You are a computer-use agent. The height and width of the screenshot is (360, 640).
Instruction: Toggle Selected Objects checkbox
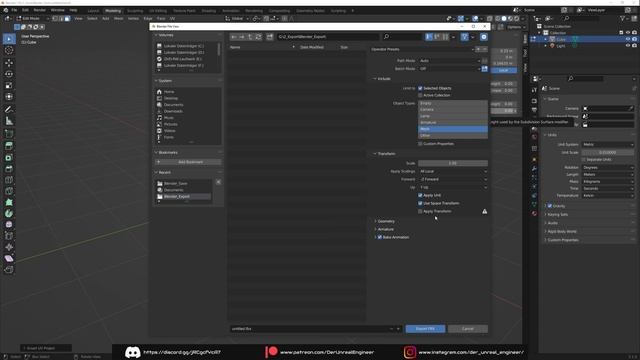[x=420, y=88]
